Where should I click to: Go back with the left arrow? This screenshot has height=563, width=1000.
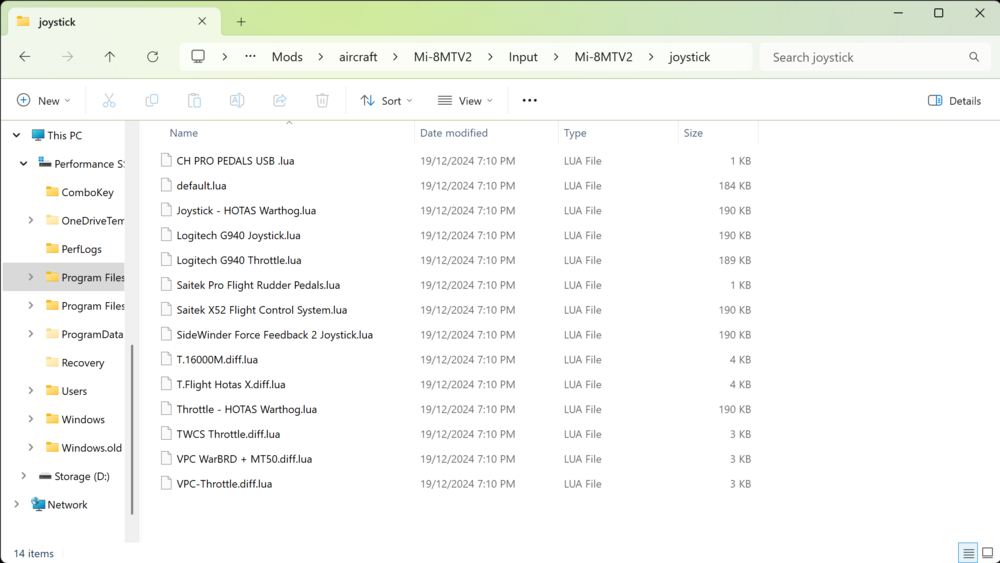pos(25,57)
